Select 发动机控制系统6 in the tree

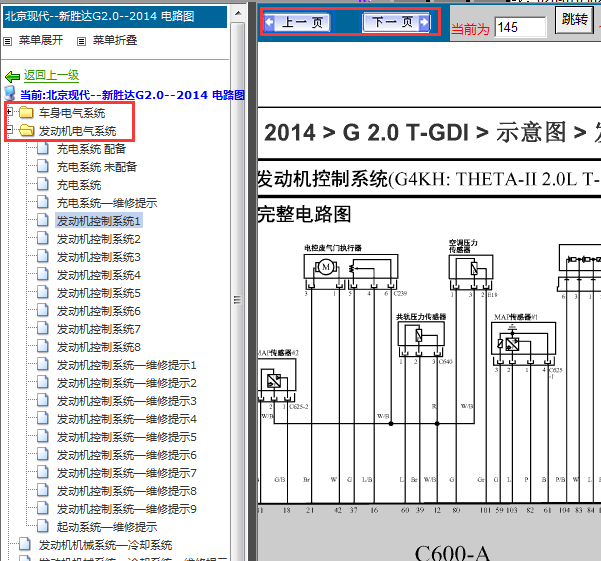(99, 311)
